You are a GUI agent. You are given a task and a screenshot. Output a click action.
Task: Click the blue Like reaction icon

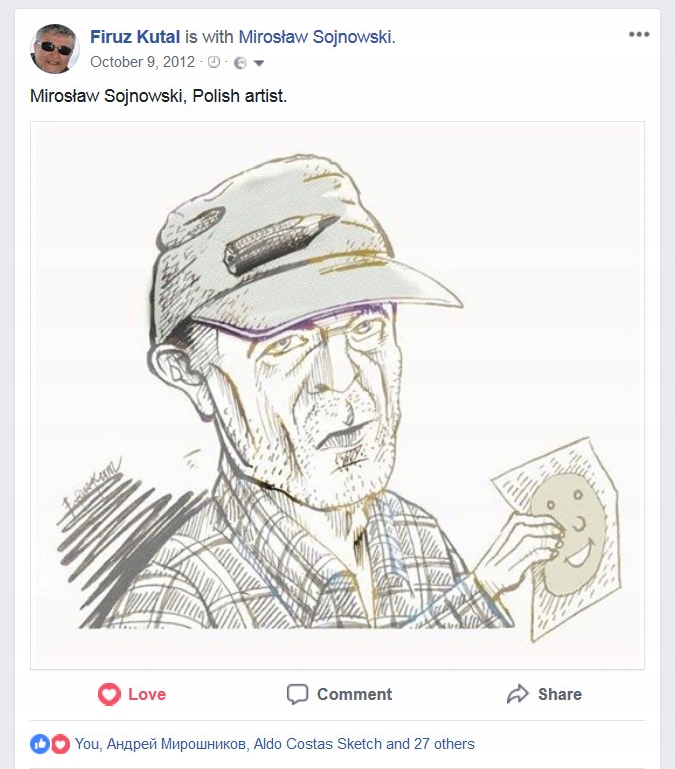click(x=40, y=744)
